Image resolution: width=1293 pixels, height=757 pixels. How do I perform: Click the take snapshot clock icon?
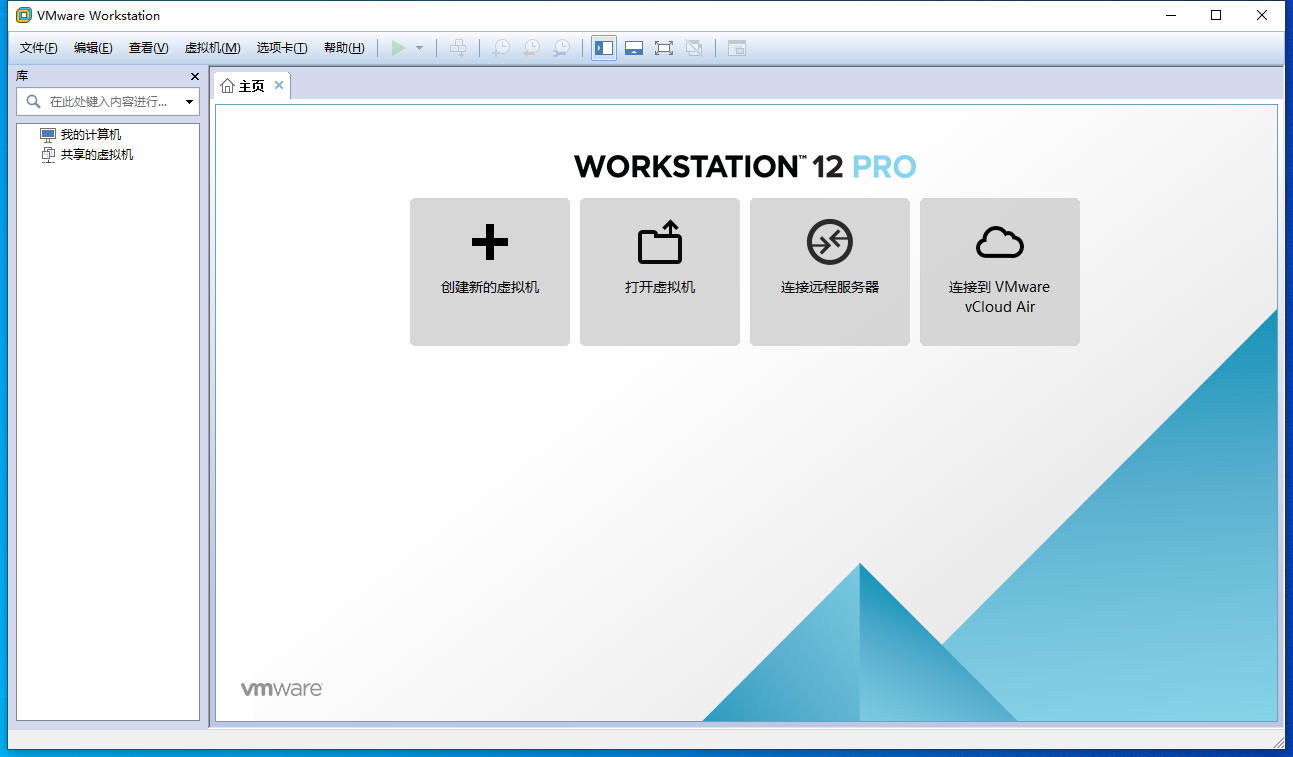(501, 48)
